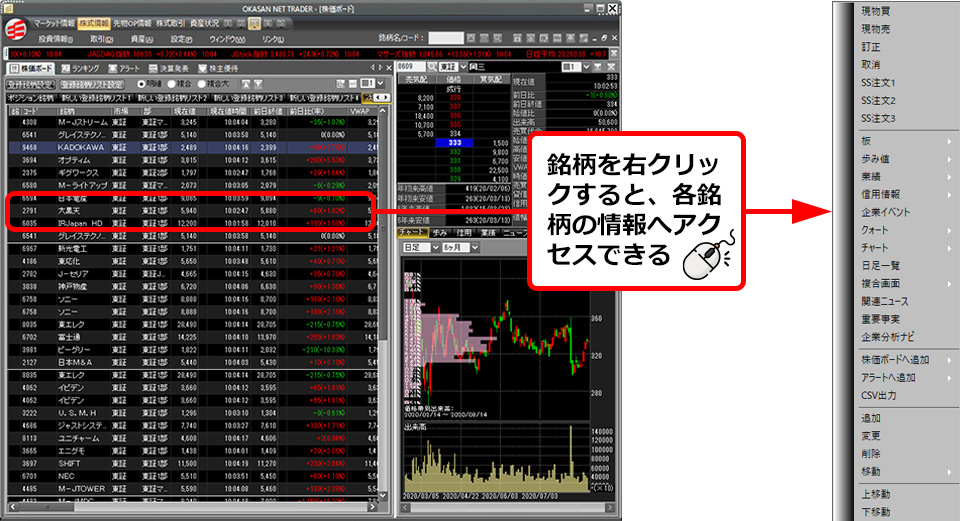960x521 pixels.
Task: Select SS注文1 in the context menu
Action: (878, 83)
